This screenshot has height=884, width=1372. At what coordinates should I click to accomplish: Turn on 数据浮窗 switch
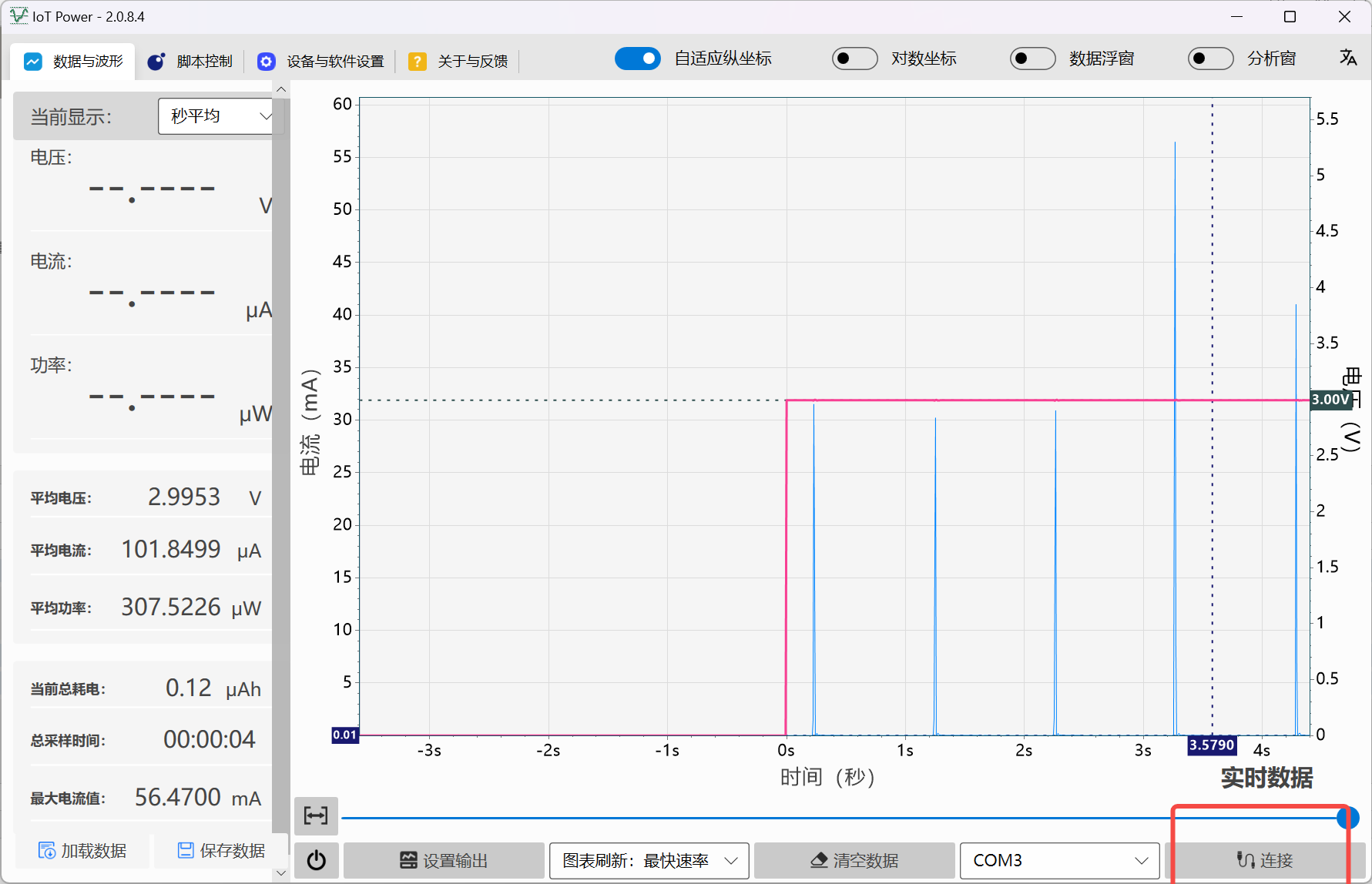pyautogui.click(x=1033, y=59)
